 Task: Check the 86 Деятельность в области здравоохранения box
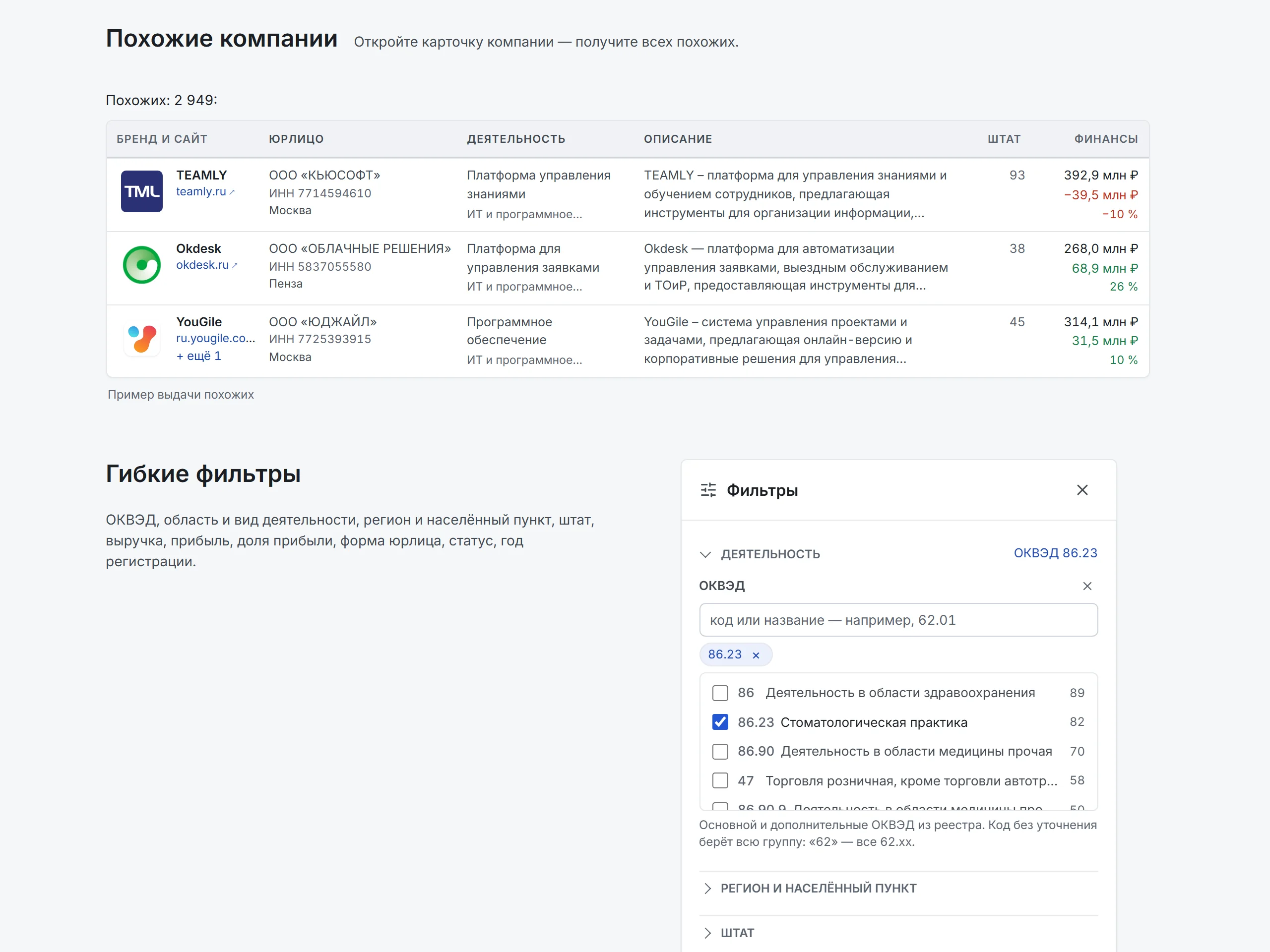point(720,693)
